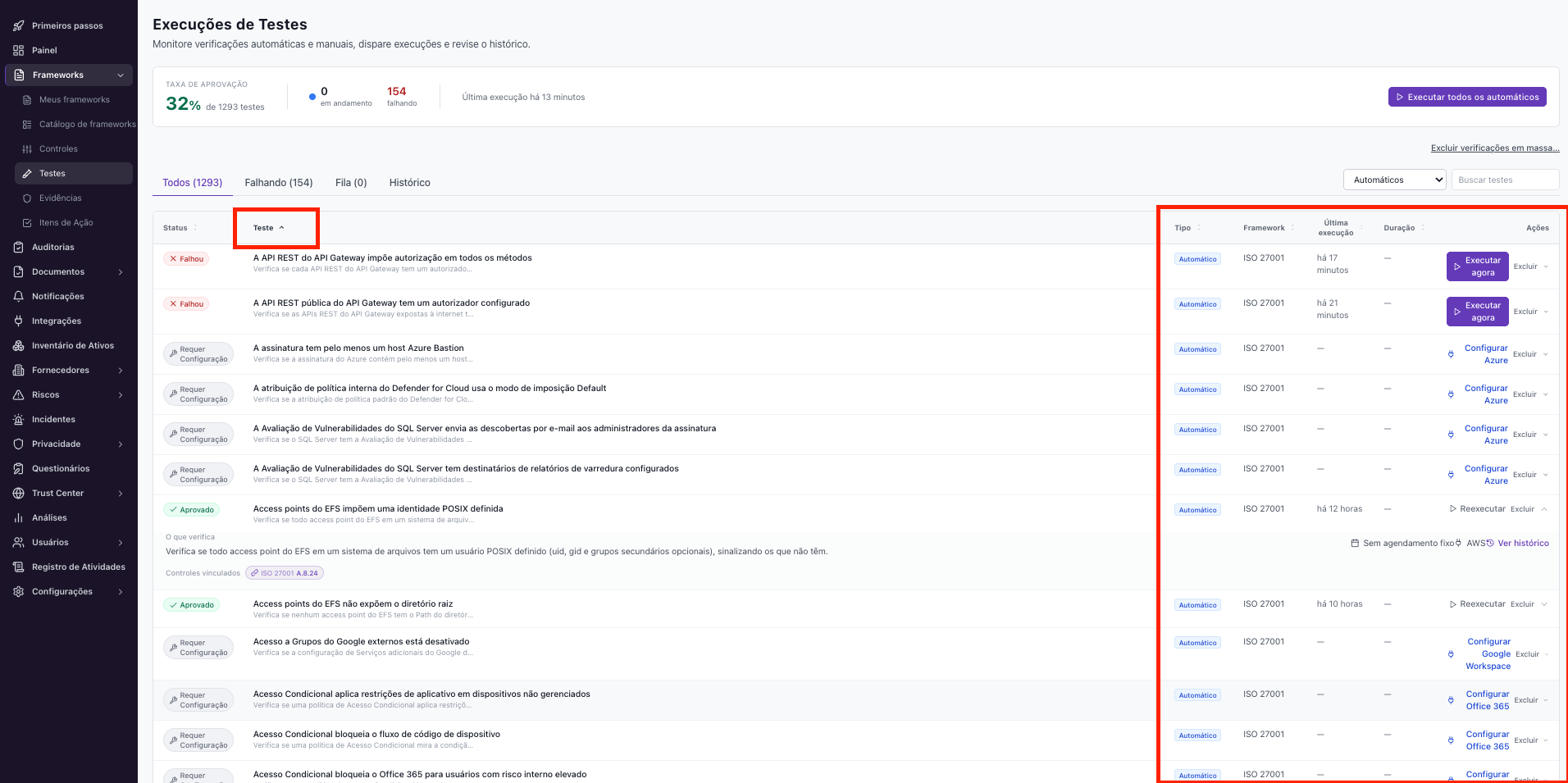Open the Evidências page
This screenshot has height=783, width=1568.
[x=60, y=198]
